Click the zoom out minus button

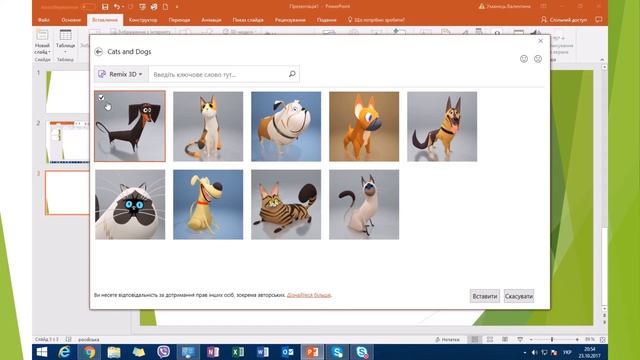click(531, 339)
